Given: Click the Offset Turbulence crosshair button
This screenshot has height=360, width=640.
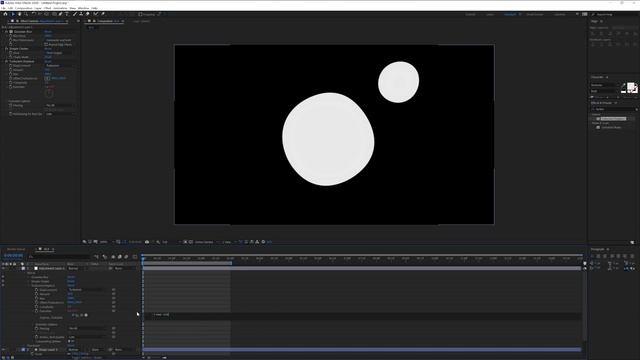Looking at the screenshot, I should [47, 78].
